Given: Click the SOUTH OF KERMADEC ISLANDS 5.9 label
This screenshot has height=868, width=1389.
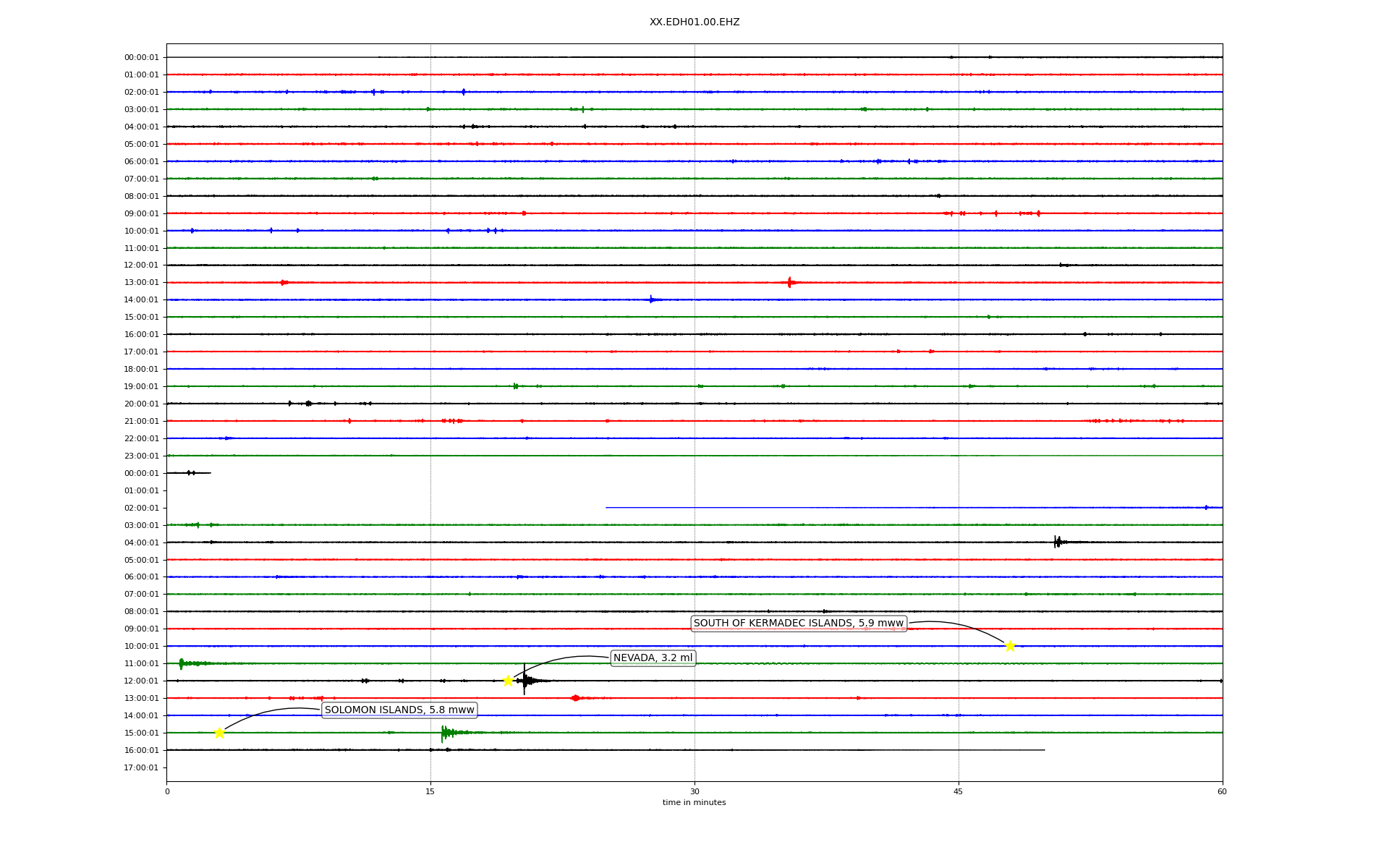Looking at the screenshot, I should pos(798,624).
